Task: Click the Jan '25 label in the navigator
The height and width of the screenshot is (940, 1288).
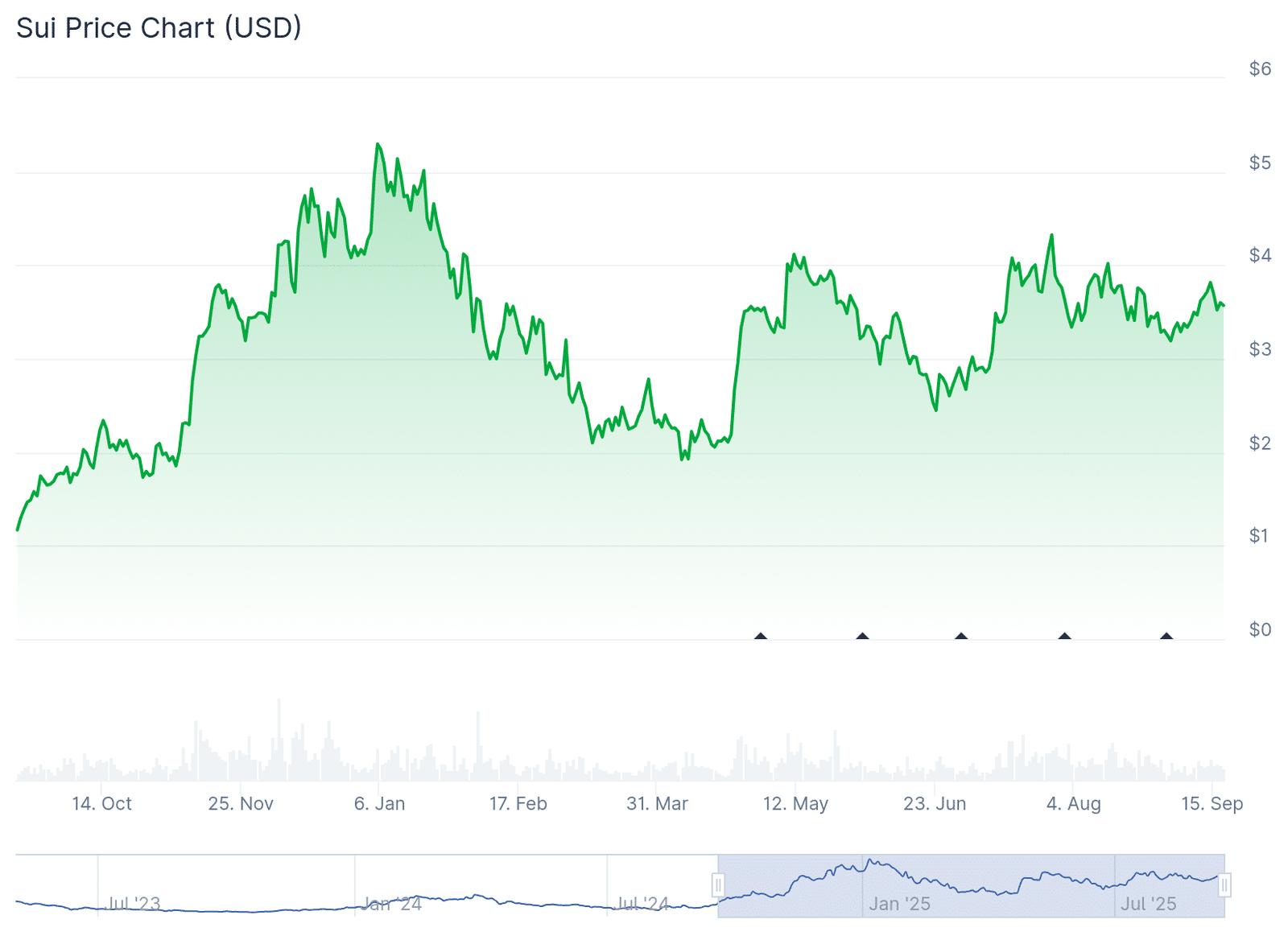Action: coord(899,904)
